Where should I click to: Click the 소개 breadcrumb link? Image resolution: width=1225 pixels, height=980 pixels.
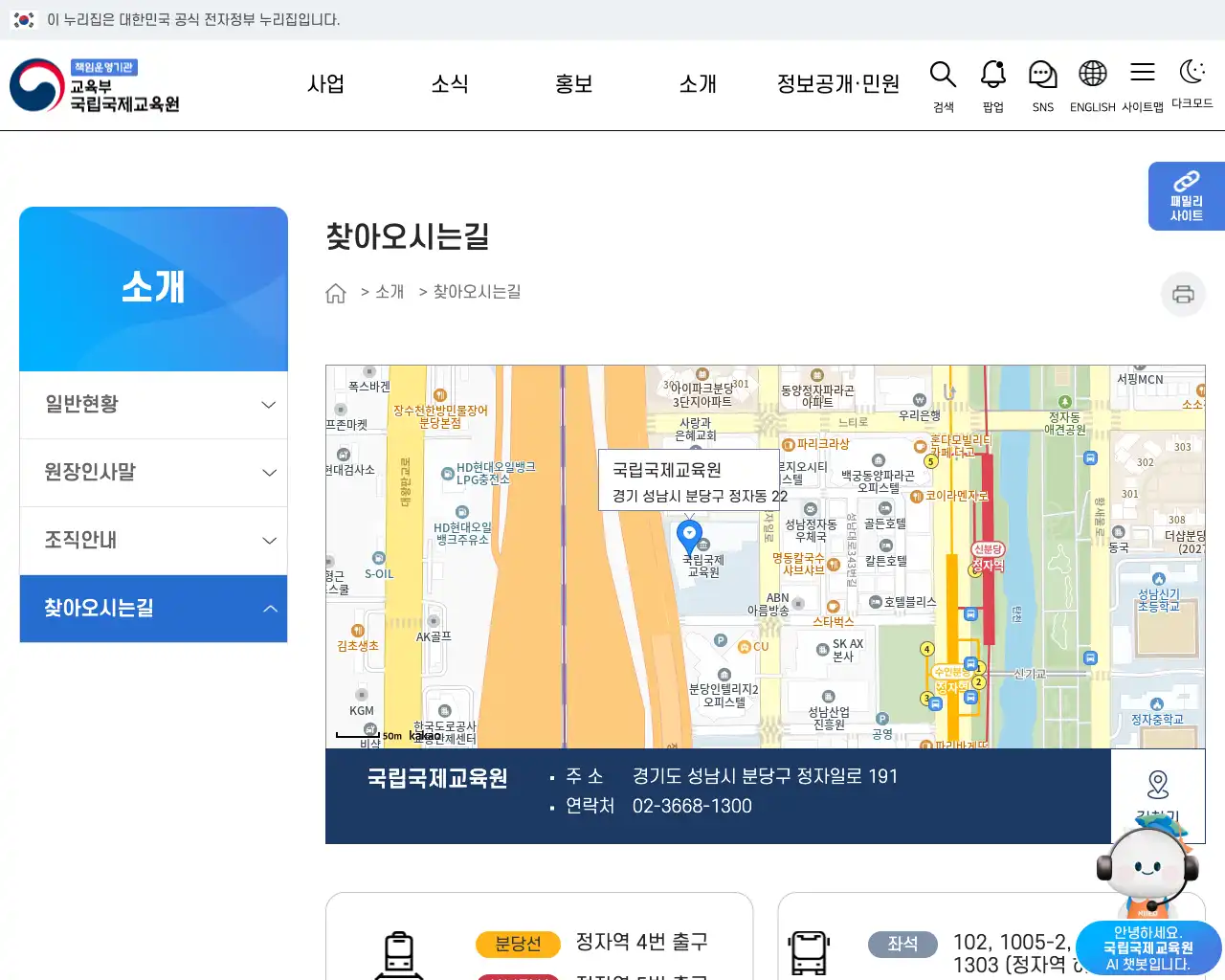tap(390, 292)
